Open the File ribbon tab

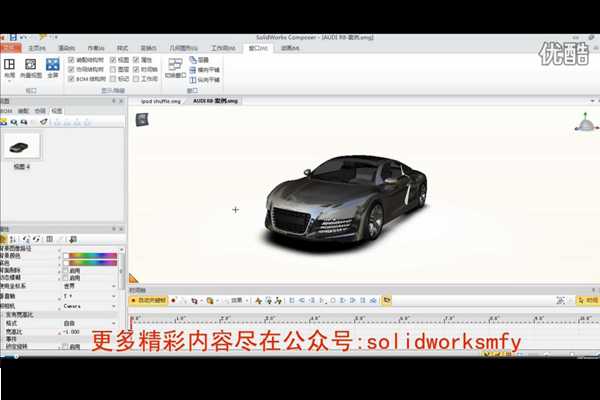[x=10, y=48]
